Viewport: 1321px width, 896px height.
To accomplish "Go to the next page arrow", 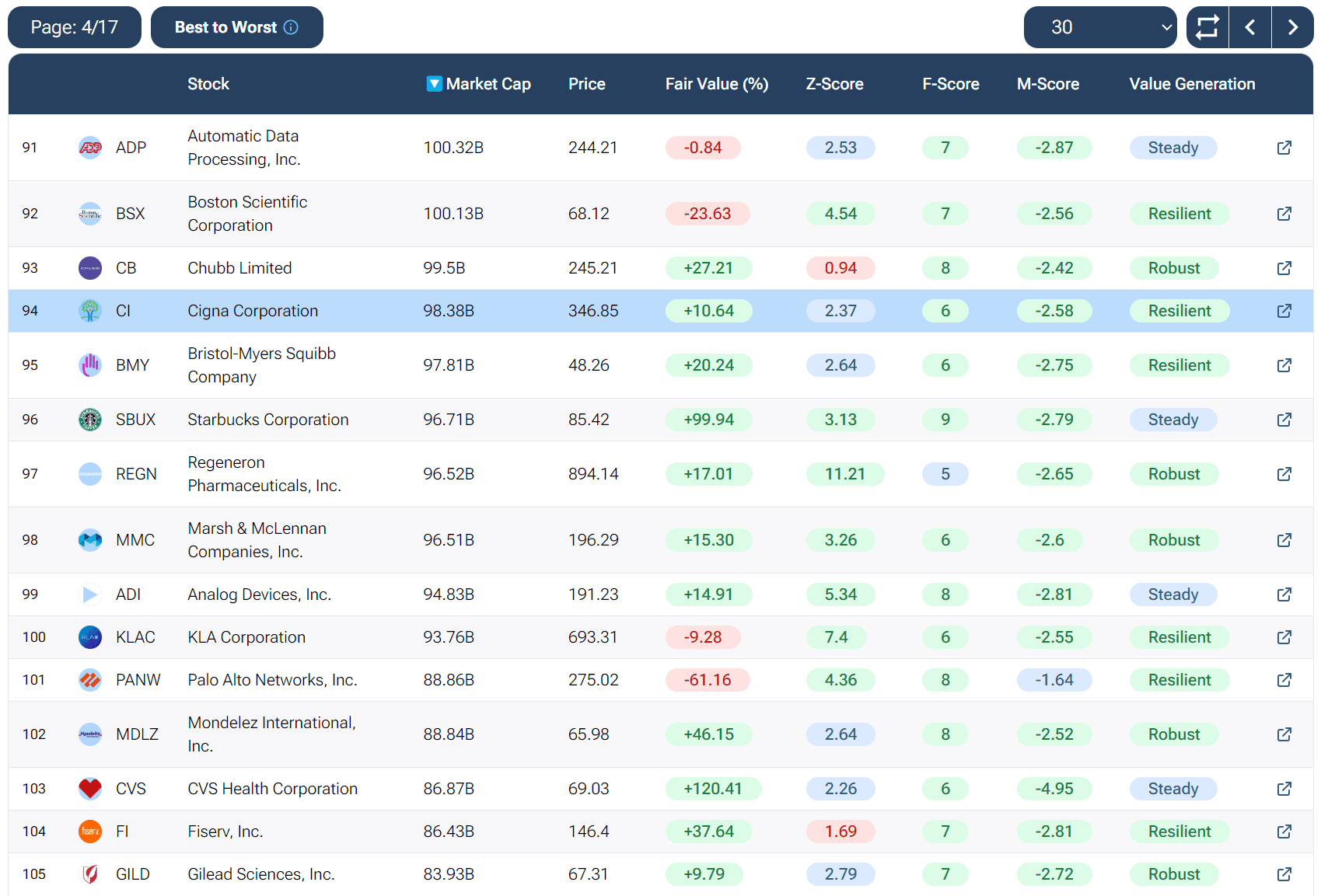I will (1292, 27).
